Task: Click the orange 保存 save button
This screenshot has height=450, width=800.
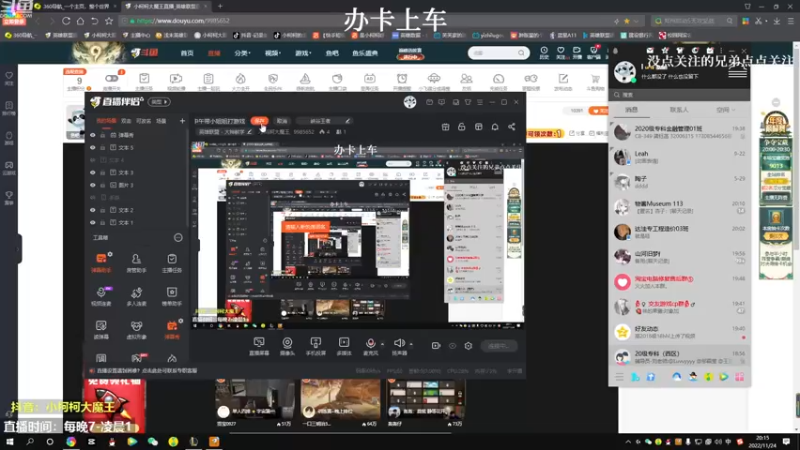Action: coord(260,121)
